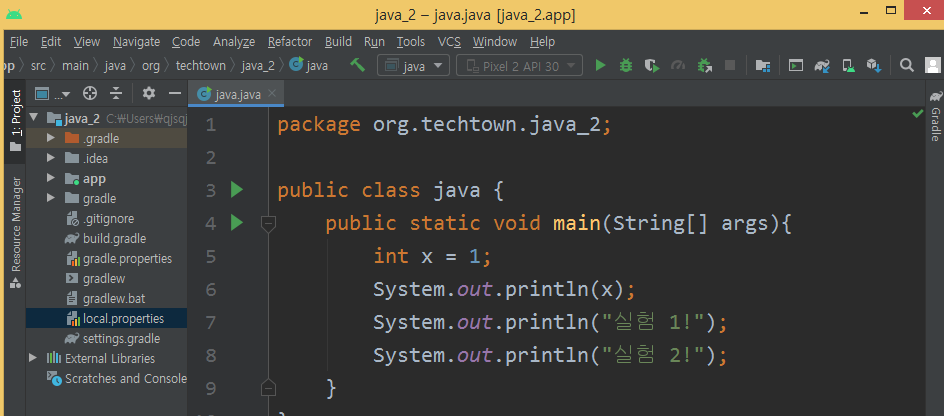Collapse the java_2 root project node
This screenshot has width=944, height=416.
[34, 117]
